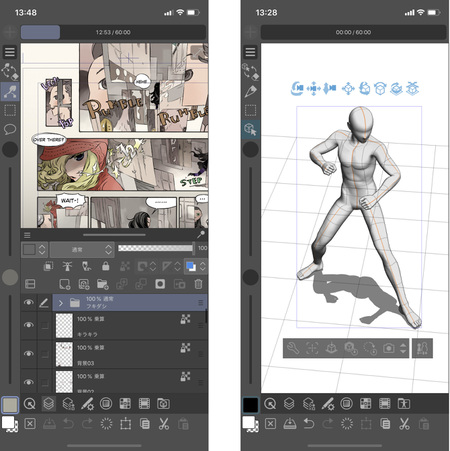Toggle visibility eye of フキダシ folder
Image resolution: width=450 pixels, height=451 pixels.
[x=29, y=302]
